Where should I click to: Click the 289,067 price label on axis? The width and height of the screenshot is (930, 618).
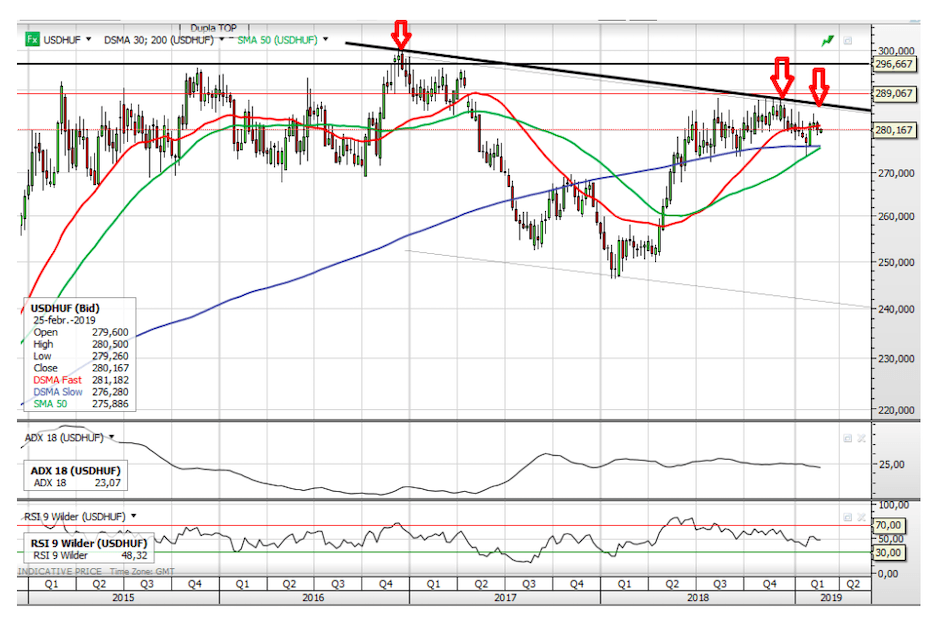(894, 93)
